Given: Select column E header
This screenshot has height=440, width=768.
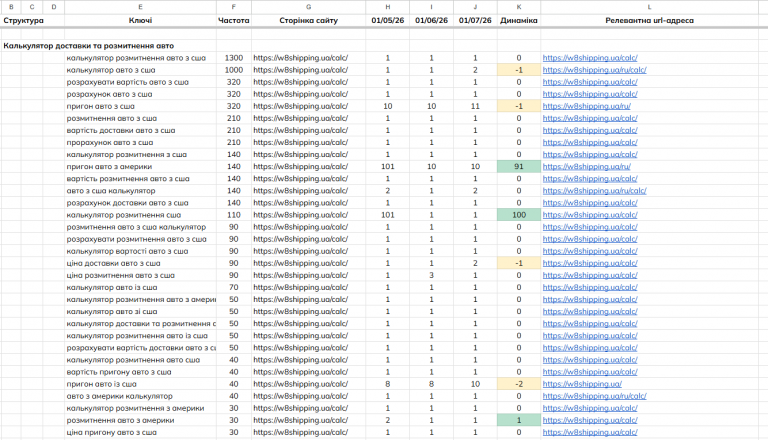Looking at the screenshot, I should [140, 7].
